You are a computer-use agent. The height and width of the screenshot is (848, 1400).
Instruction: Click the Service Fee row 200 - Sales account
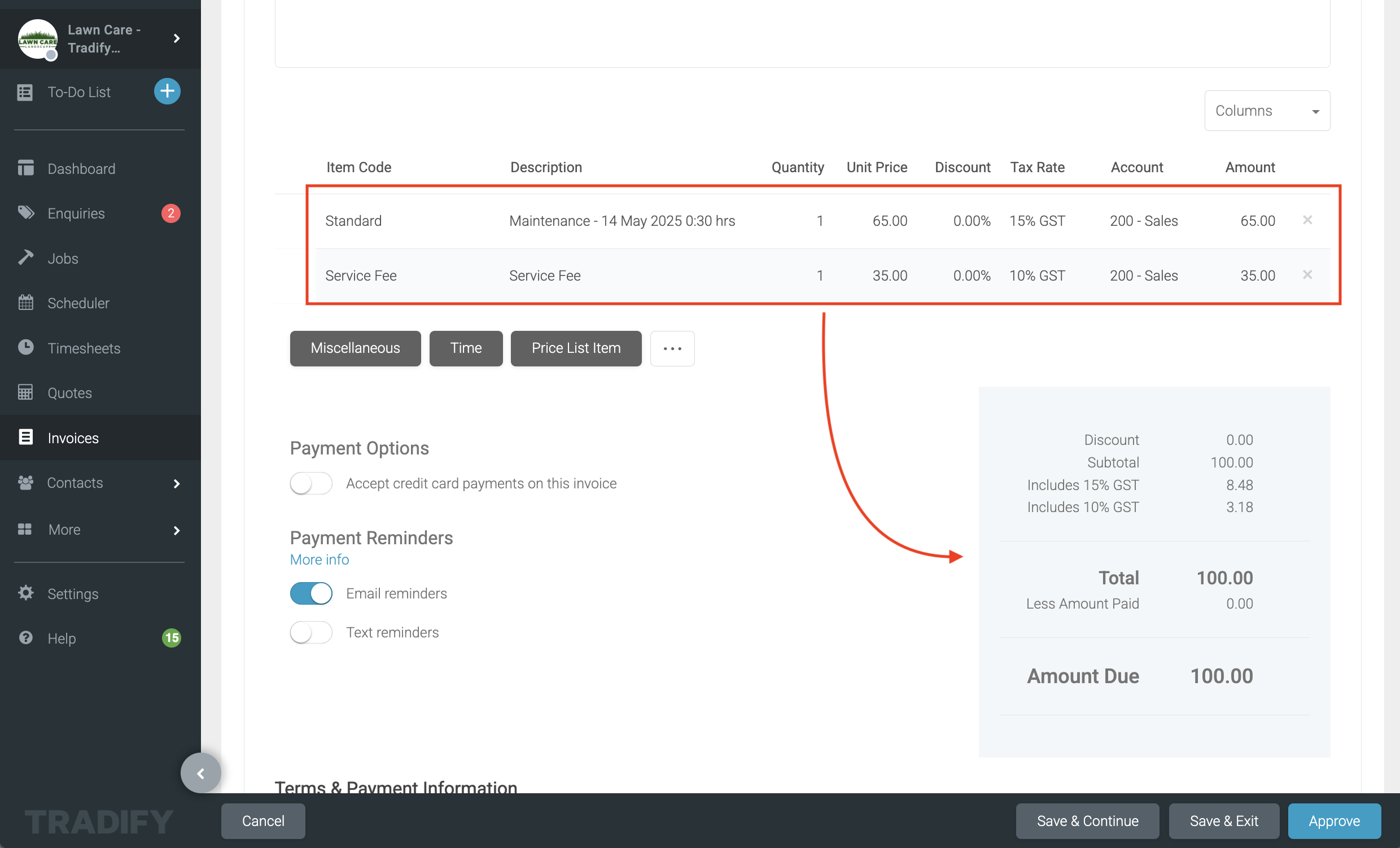pos(1144,276)
